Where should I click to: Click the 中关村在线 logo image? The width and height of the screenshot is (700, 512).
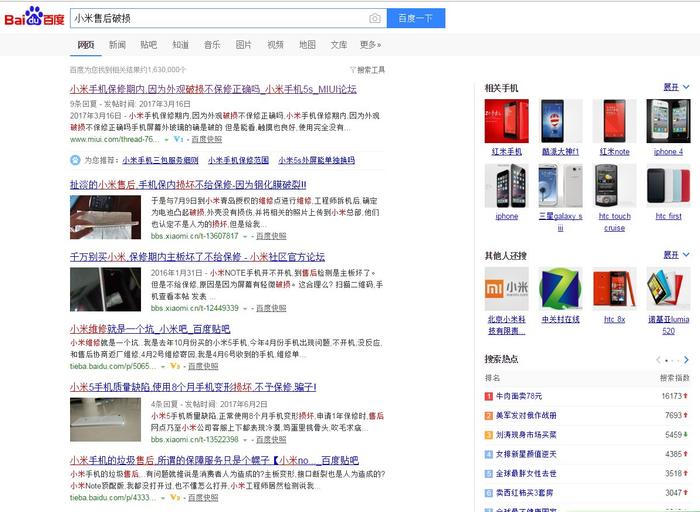tap(561, 289)
